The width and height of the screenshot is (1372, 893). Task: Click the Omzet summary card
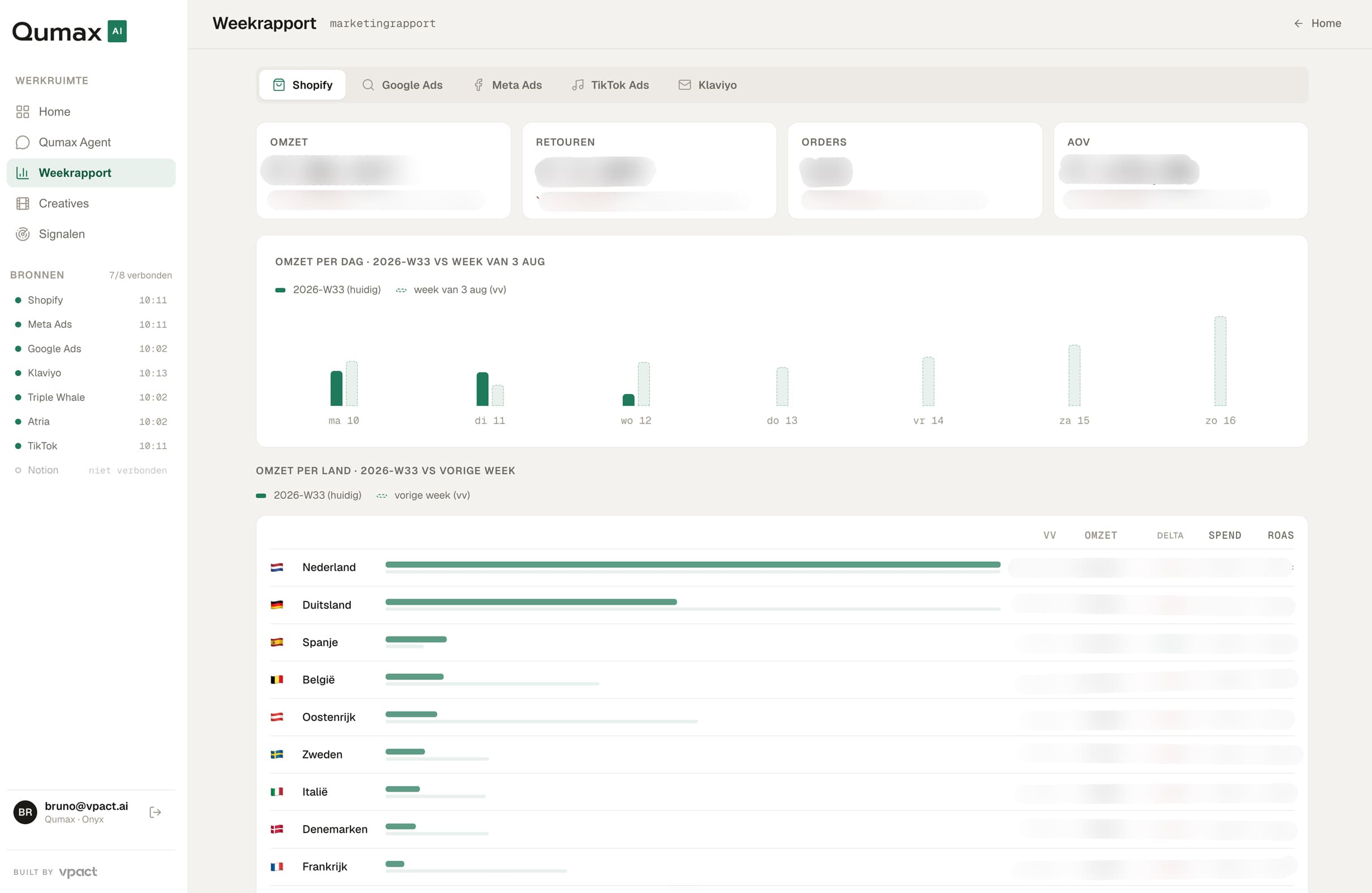click(x=383, y=170)
